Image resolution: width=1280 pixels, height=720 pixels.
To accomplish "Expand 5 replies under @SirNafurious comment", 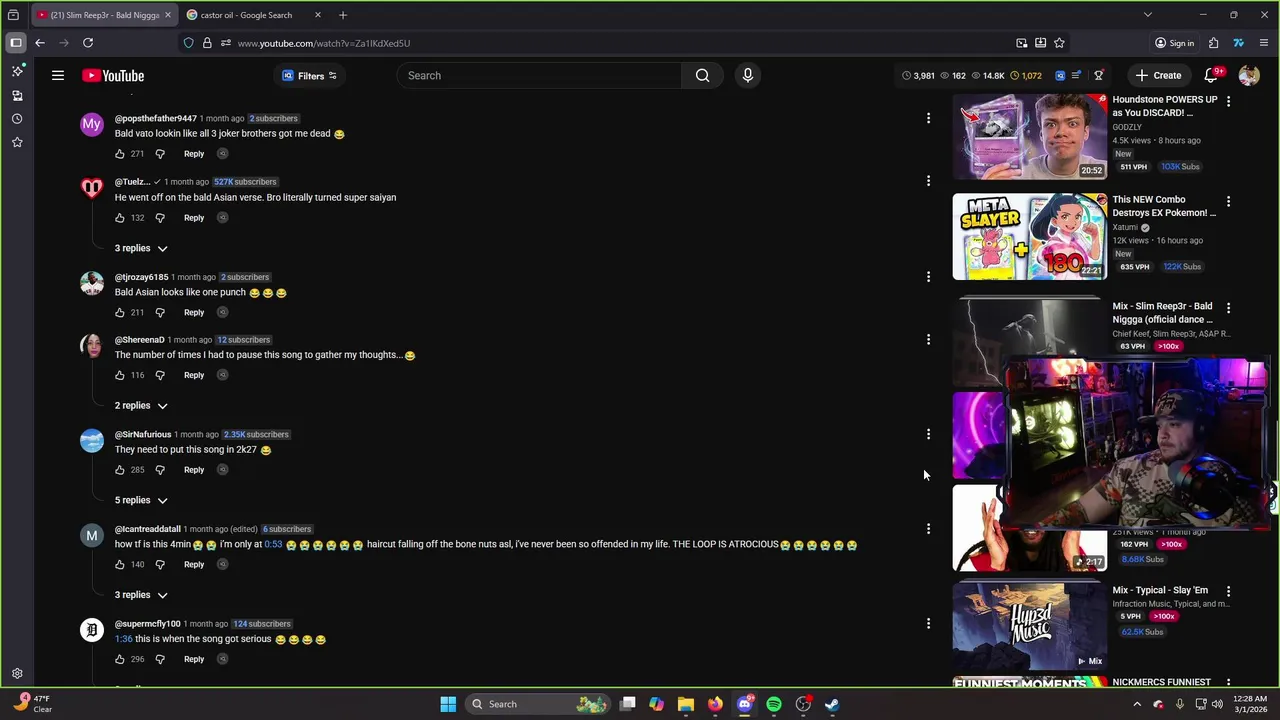I will point(141,500).
